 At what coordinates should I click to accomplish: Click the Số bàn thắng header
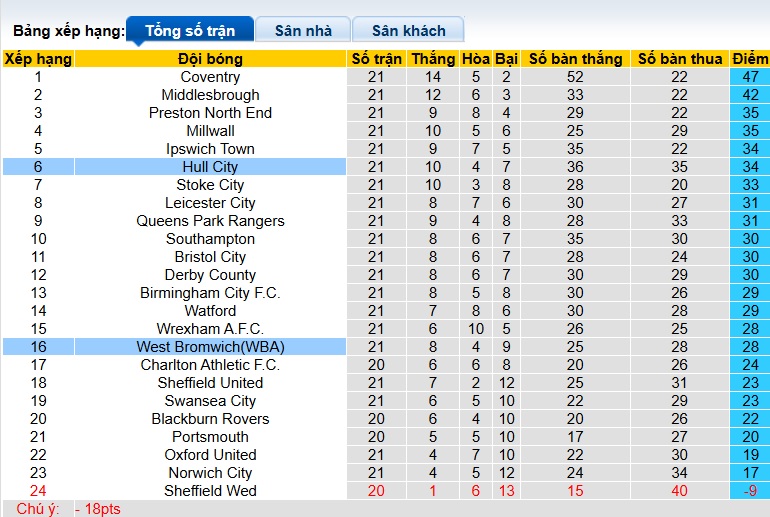(x=575, y=59)
